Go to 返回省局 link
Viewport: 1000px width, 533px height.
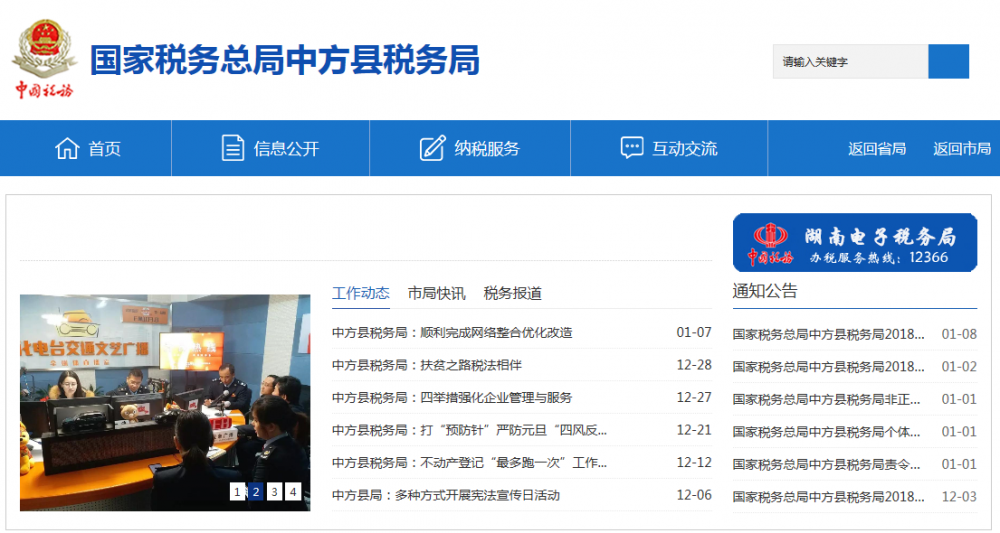pos(877,149)
